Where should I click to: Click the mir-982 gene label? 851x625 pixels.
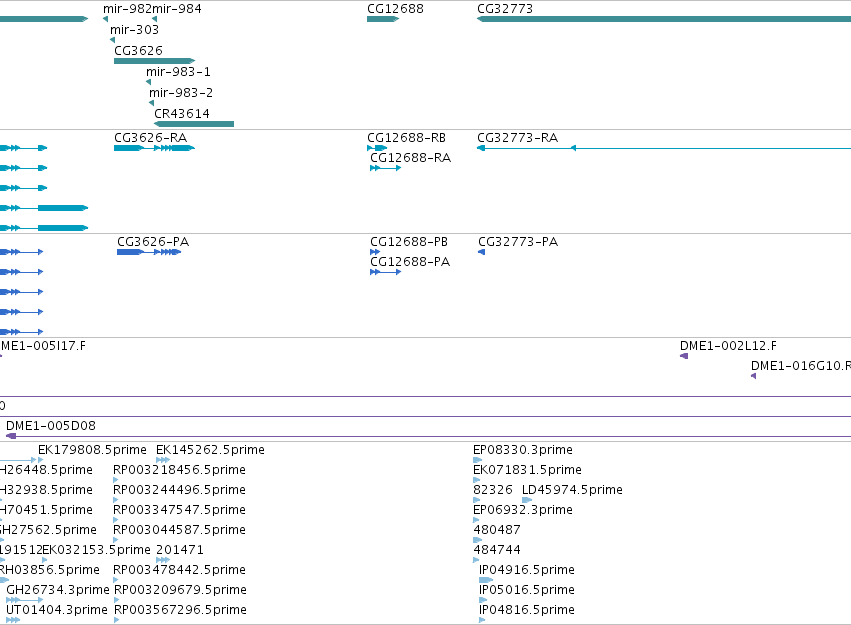(128, 9)
